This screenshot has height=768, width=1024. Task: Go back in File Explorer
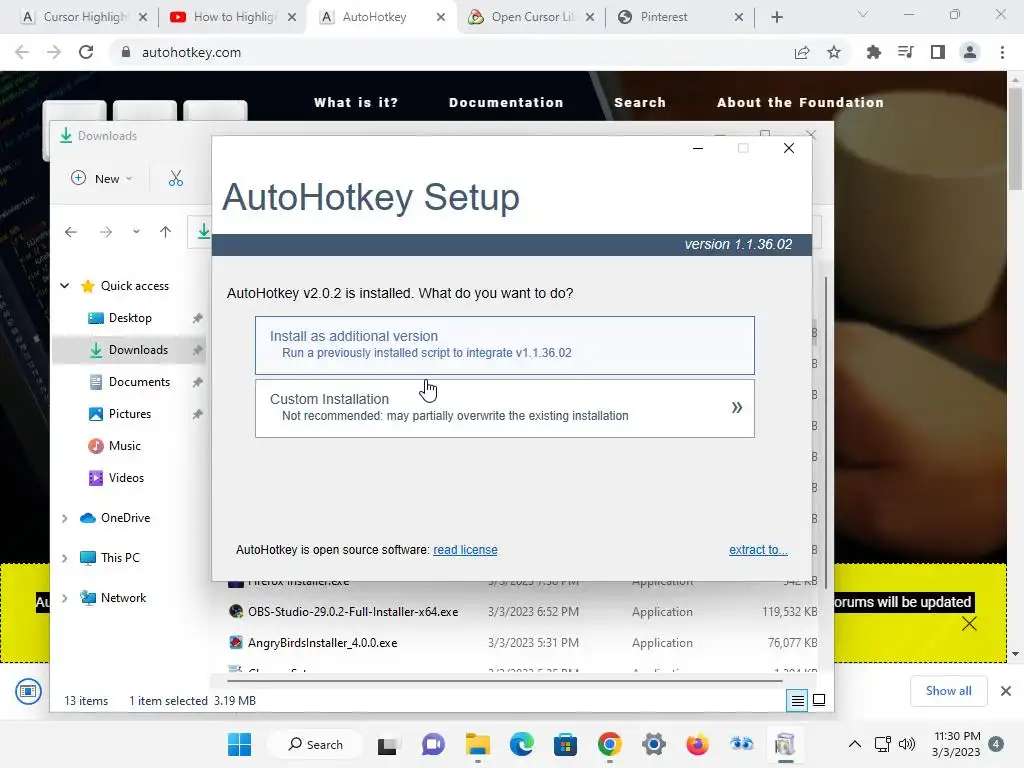71,232
